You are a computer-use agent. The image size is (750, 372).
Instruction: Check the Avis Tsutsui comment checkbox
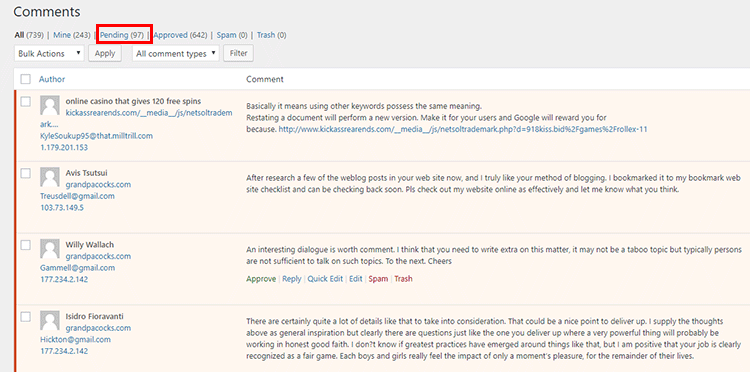point(26,173)
